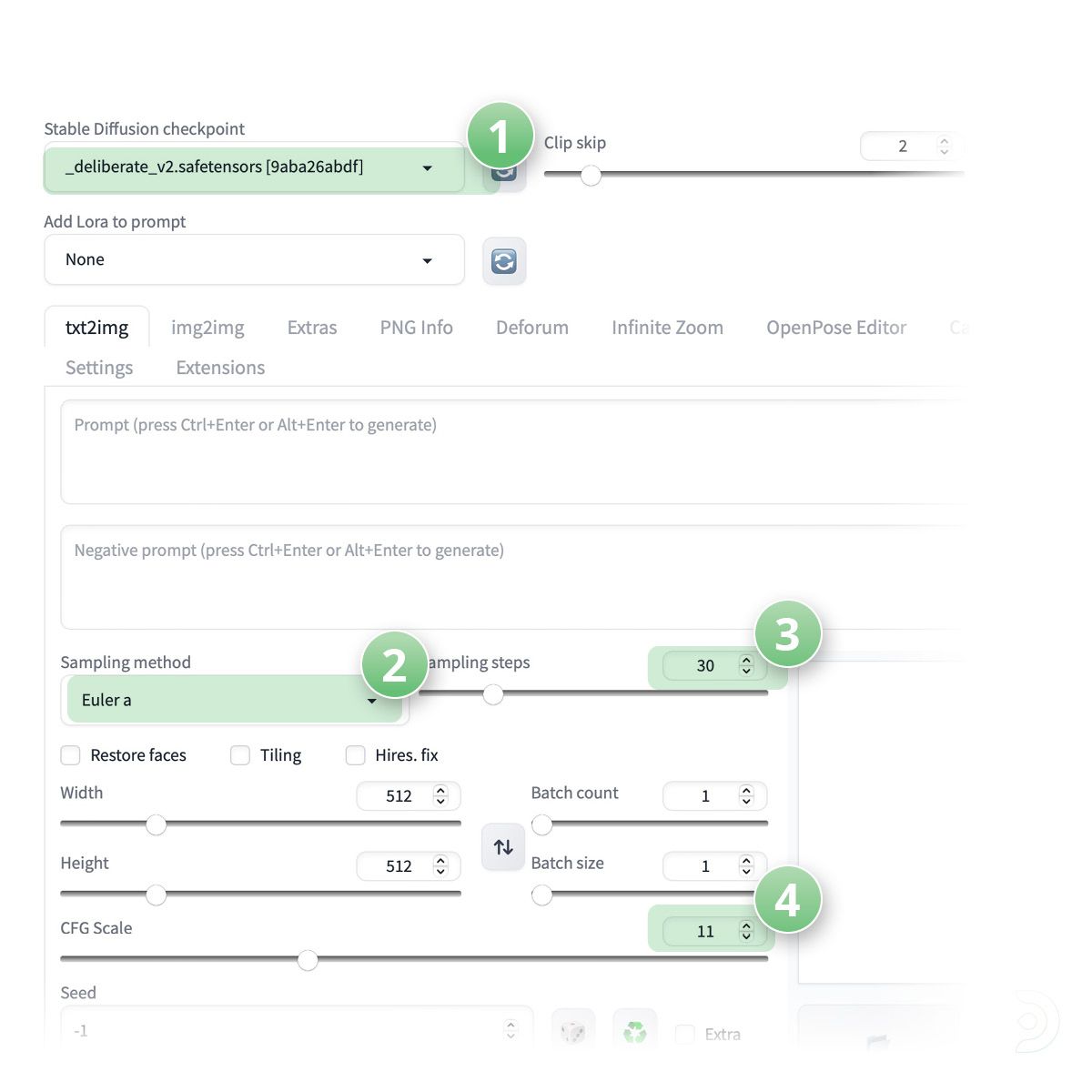Viewport: 1092px width, 1092px height.
Task: Click the Negative prompt text area
Action: (514, 577)
